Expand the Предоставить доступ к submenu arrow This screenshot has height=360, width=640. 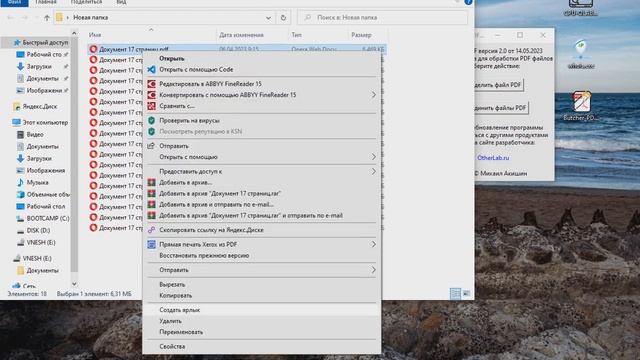tap(373, 171)
